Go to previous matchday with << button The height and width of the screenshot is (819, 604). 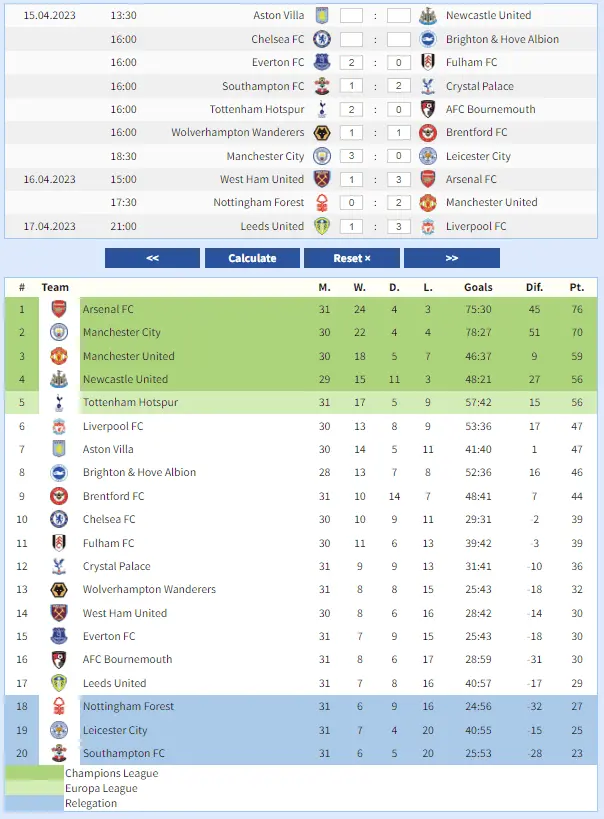coord(152,258)
